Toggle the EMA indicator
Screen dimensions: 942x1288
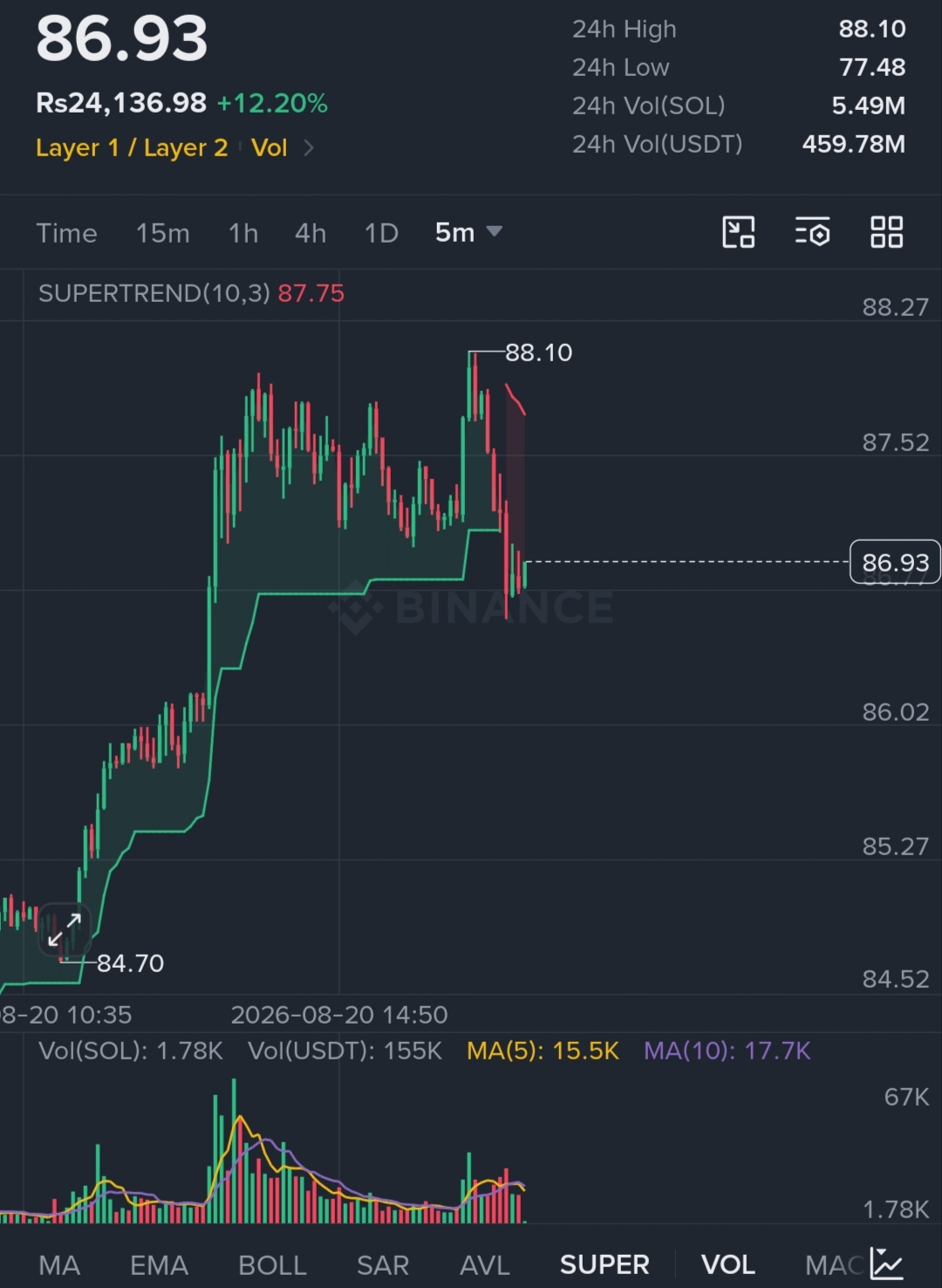click(159, 1264)
